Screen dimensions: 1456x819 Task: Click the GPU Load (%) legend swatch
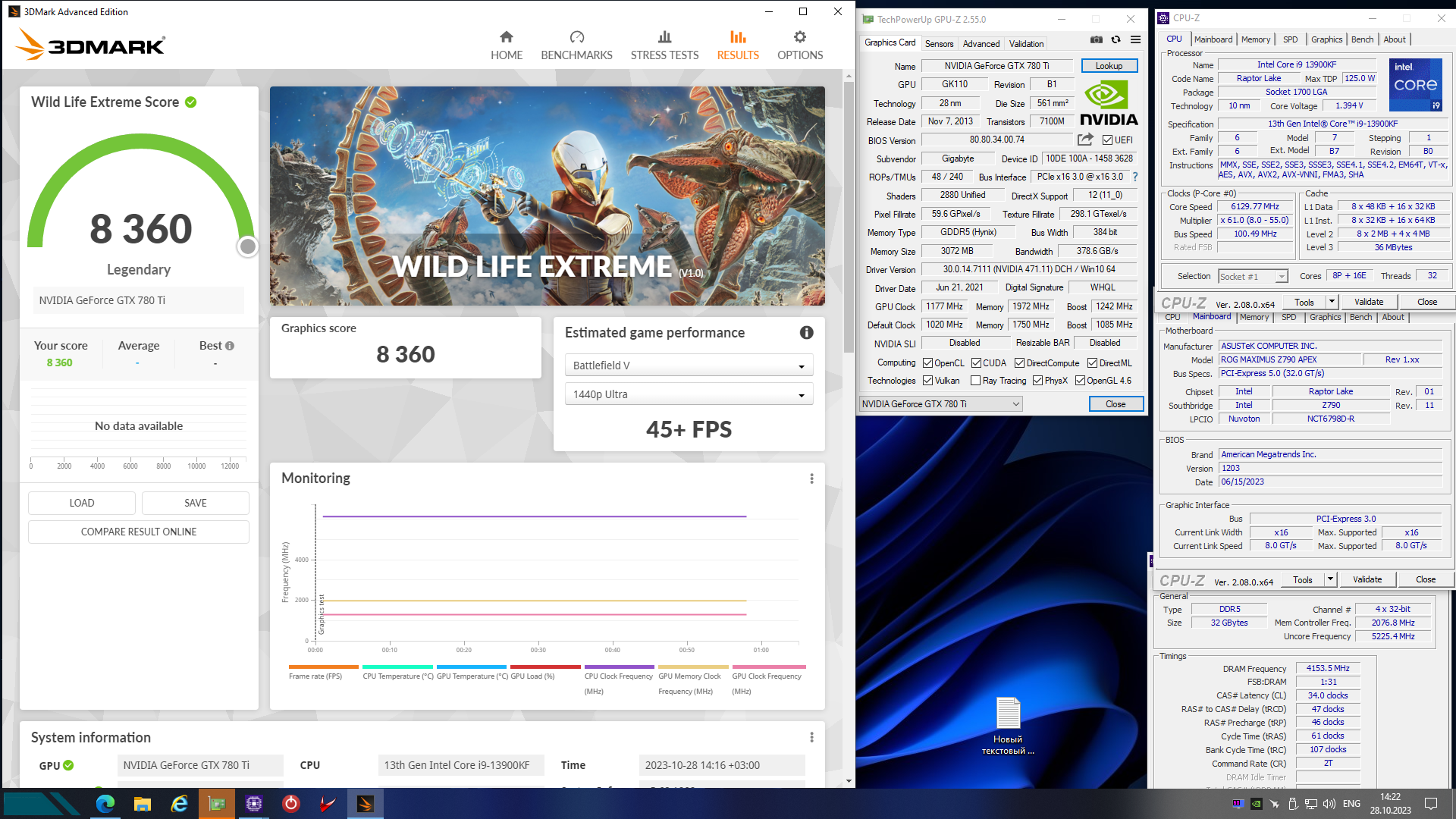(544, 667)
